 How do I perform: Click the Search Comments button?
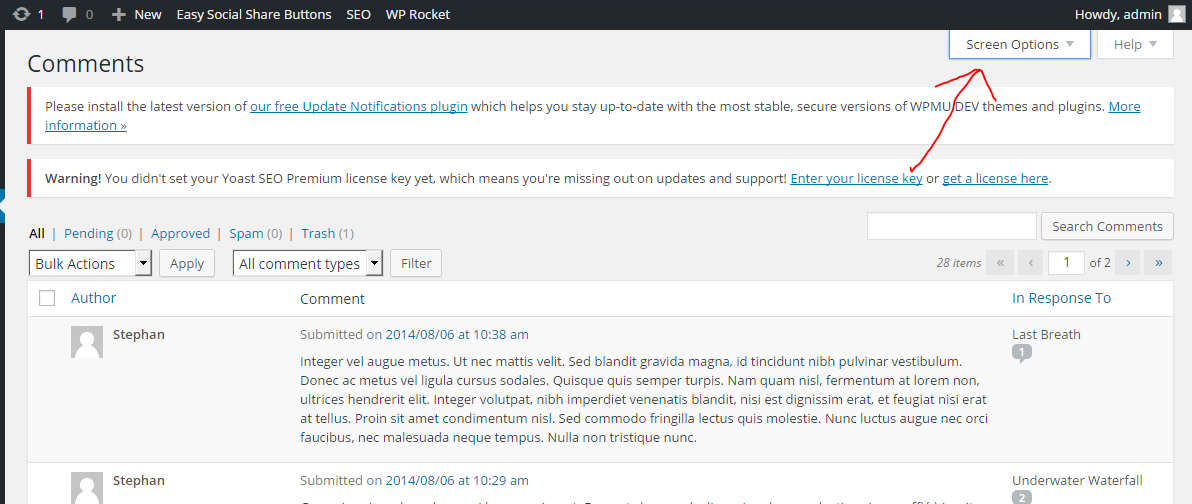[x=1107, y=226]
